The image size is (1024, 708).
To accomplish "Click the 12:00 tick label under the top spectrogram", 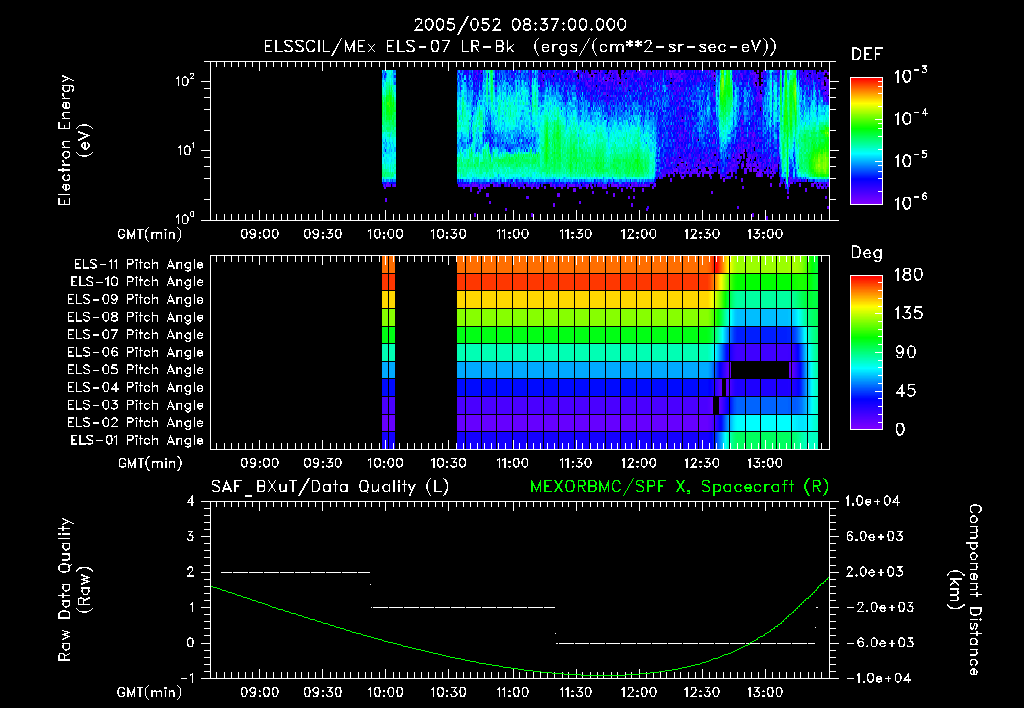I will [638, 234].
